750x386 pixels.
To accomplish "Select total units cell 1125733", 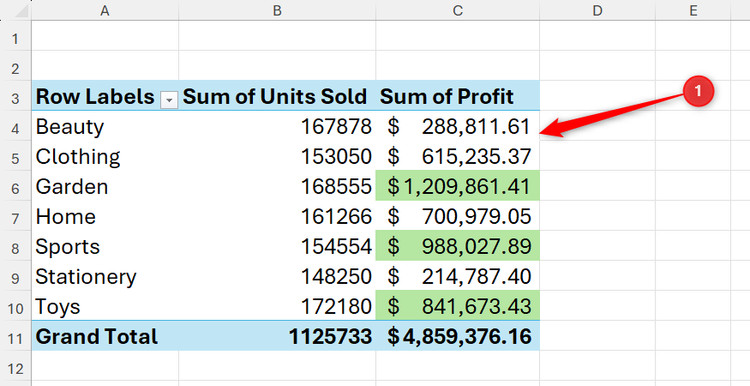I will pyautogui.click(x=277, y=336).
